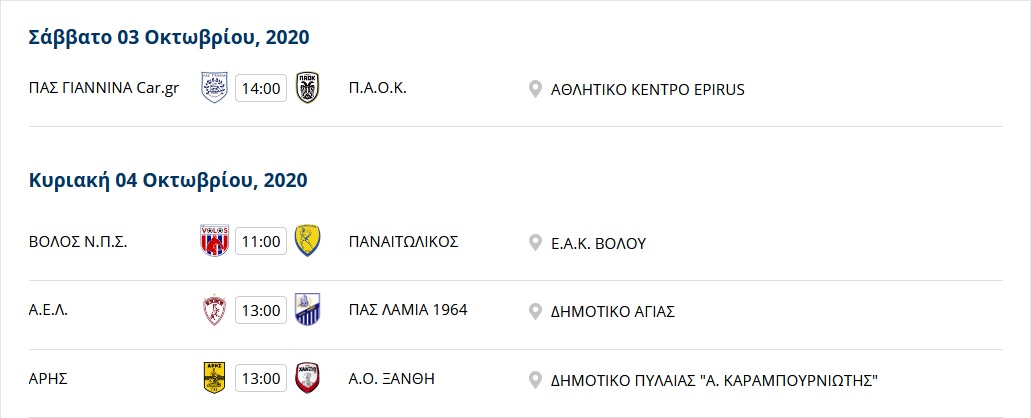Click location pin beside ΔΗΜΟΤΙΚΟ ΑΓΙΑΣ

tap(535, 311)
